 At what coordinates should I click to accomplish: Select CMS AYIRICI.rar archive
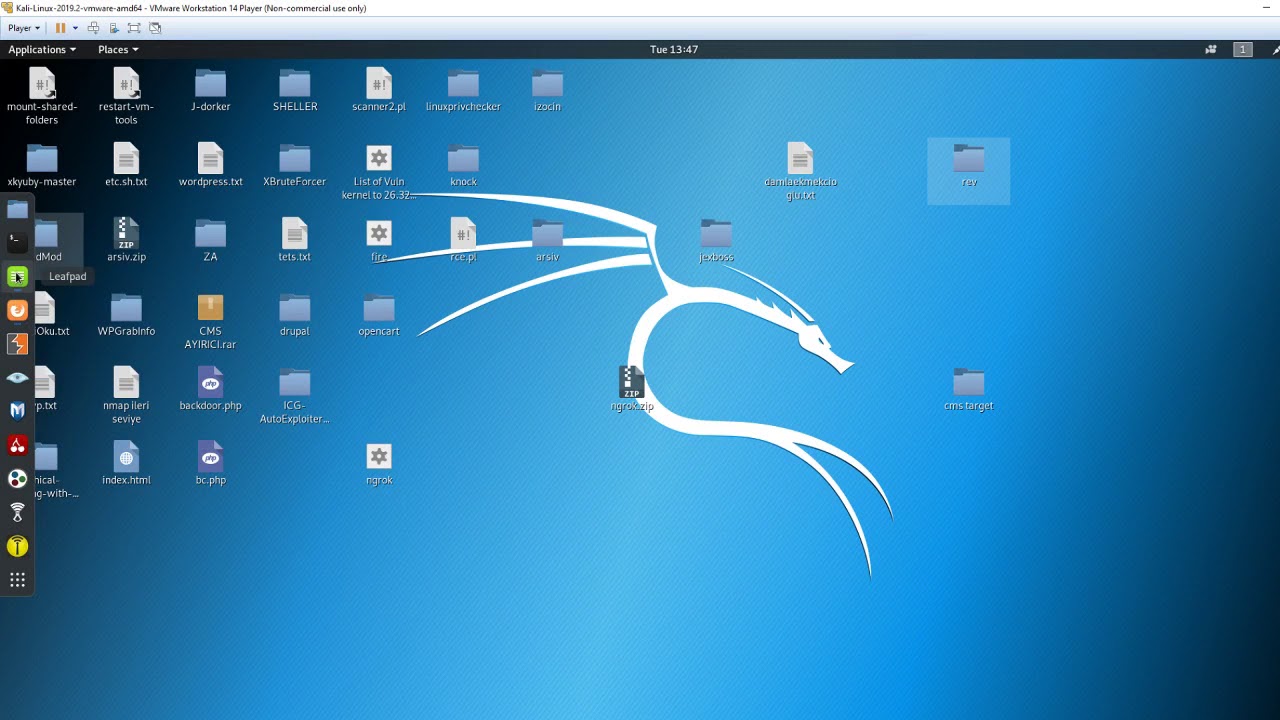210,321
